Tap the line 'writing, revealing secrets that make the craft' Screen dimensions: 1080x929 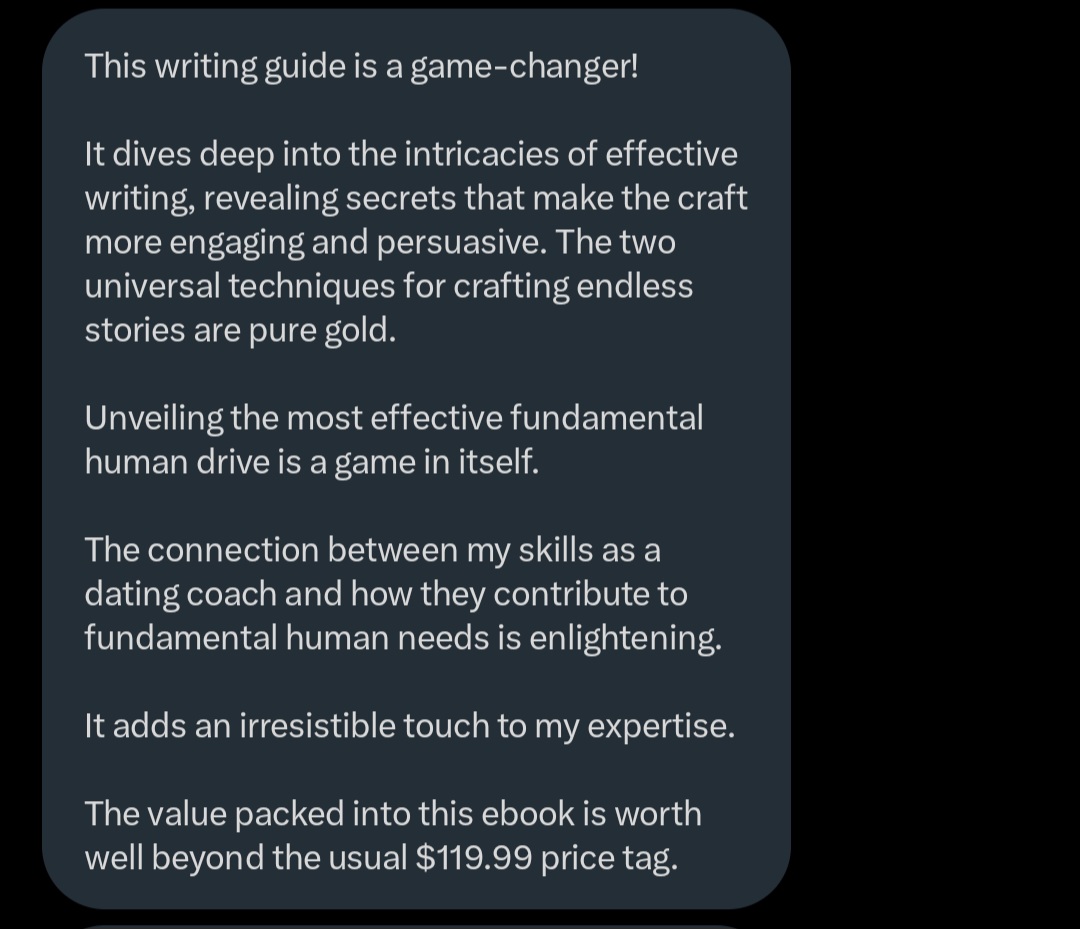[x=415, y=198]
